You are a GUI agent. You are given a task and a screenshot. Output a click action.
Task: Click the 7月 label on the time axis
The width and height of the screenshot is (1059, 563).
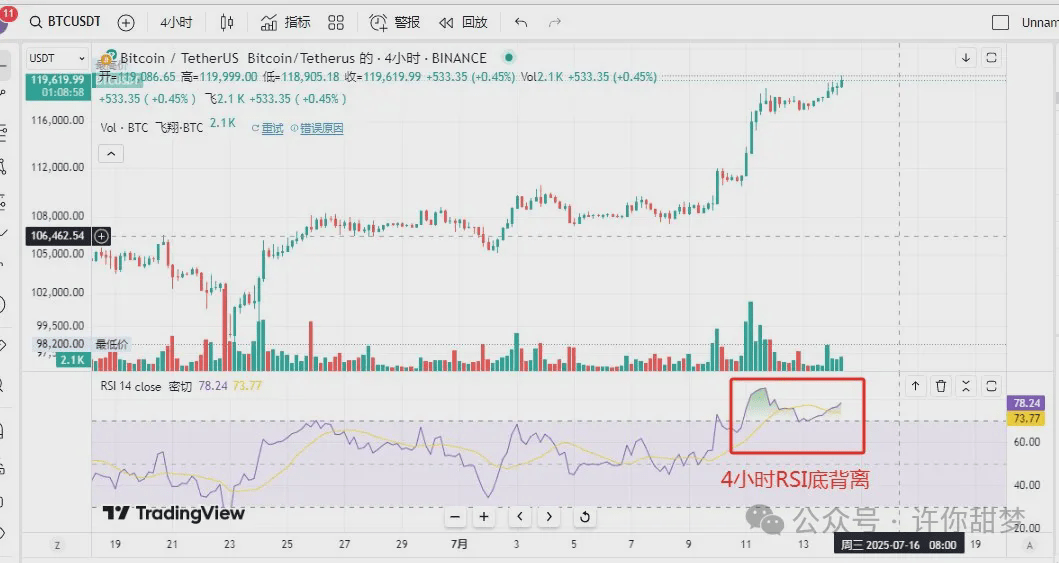click(x=459, y=544)
